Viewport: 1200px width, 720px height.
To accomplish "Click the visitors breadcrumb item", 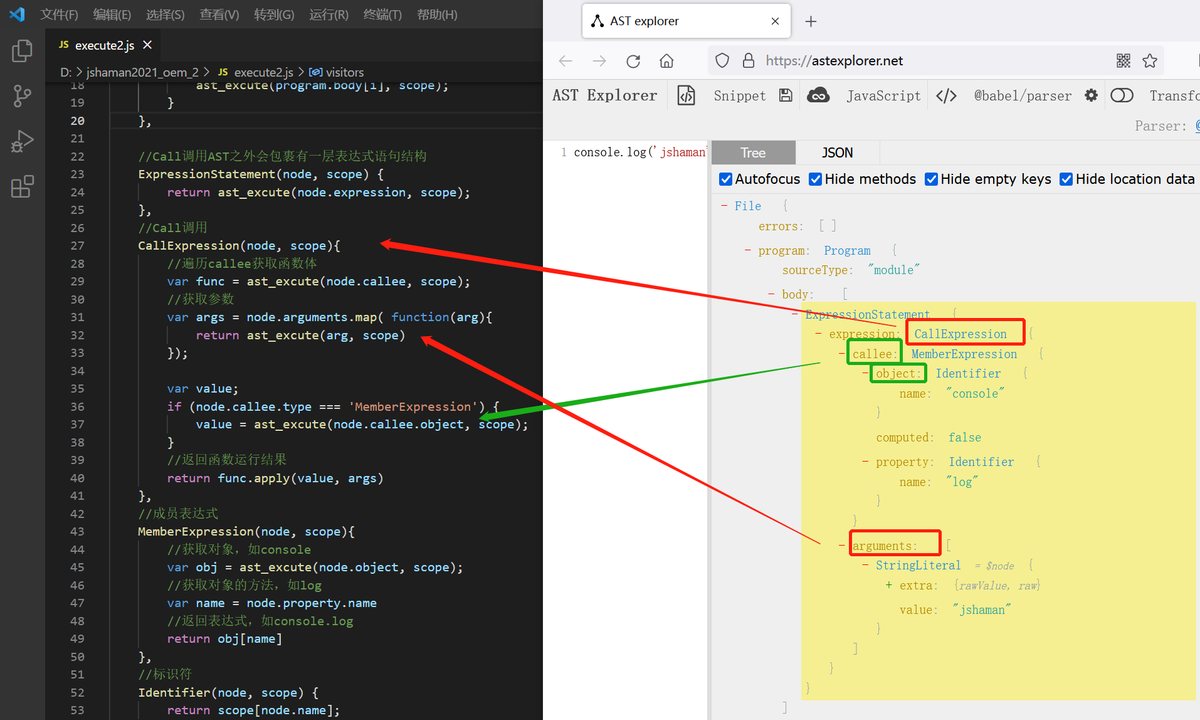I will click(x=345, y=72).
